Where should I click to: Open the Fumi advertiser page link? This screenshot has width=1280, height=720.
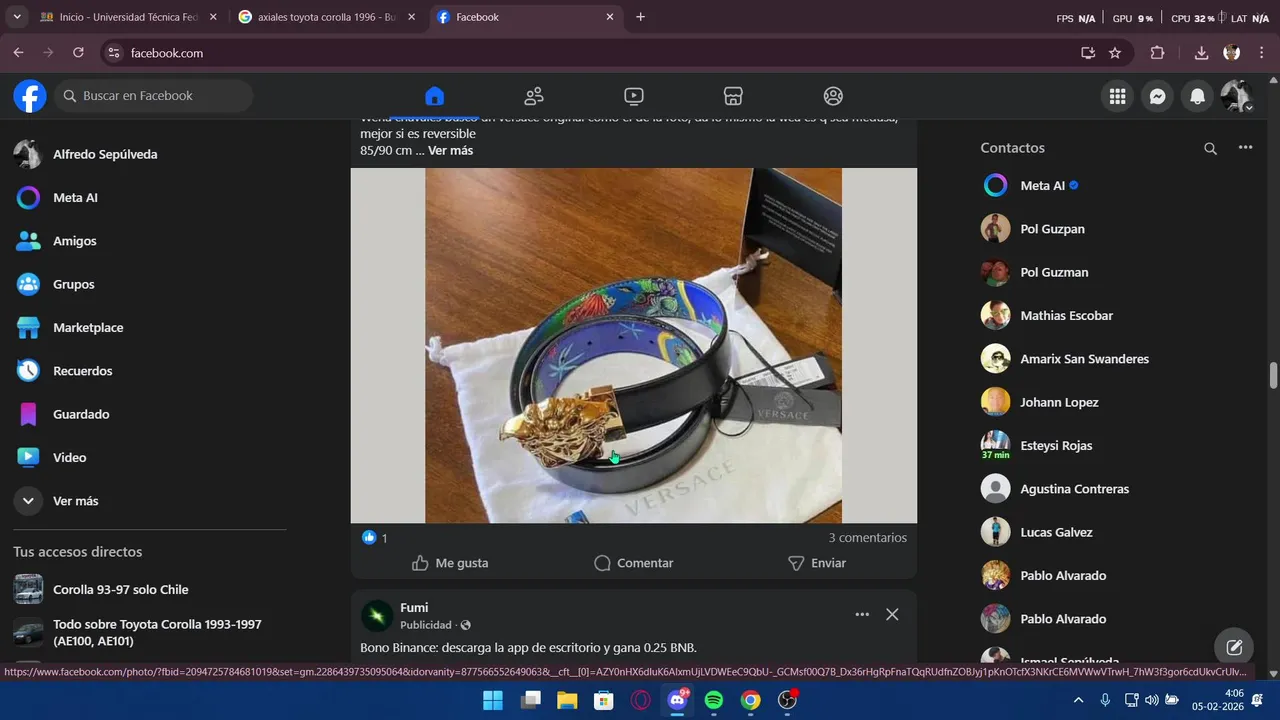tap(414, 608)
